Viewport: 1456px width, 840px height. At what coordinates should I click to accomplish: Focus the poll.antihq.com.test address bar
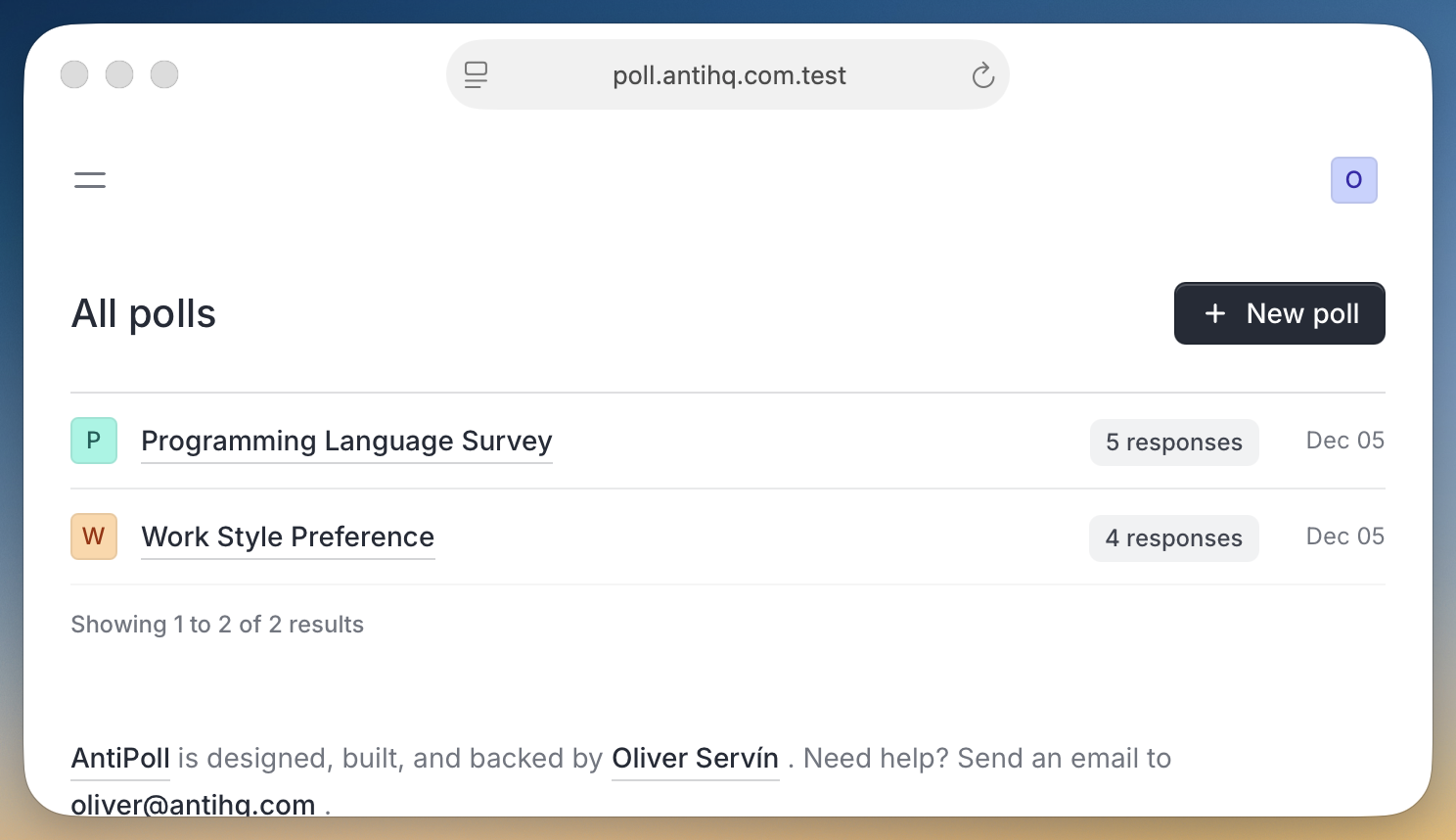(x=728, y=75)
